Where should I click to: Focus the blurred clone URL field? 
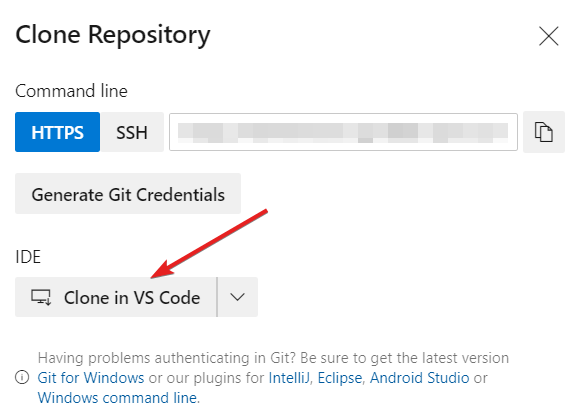click(x=343, y=132)
